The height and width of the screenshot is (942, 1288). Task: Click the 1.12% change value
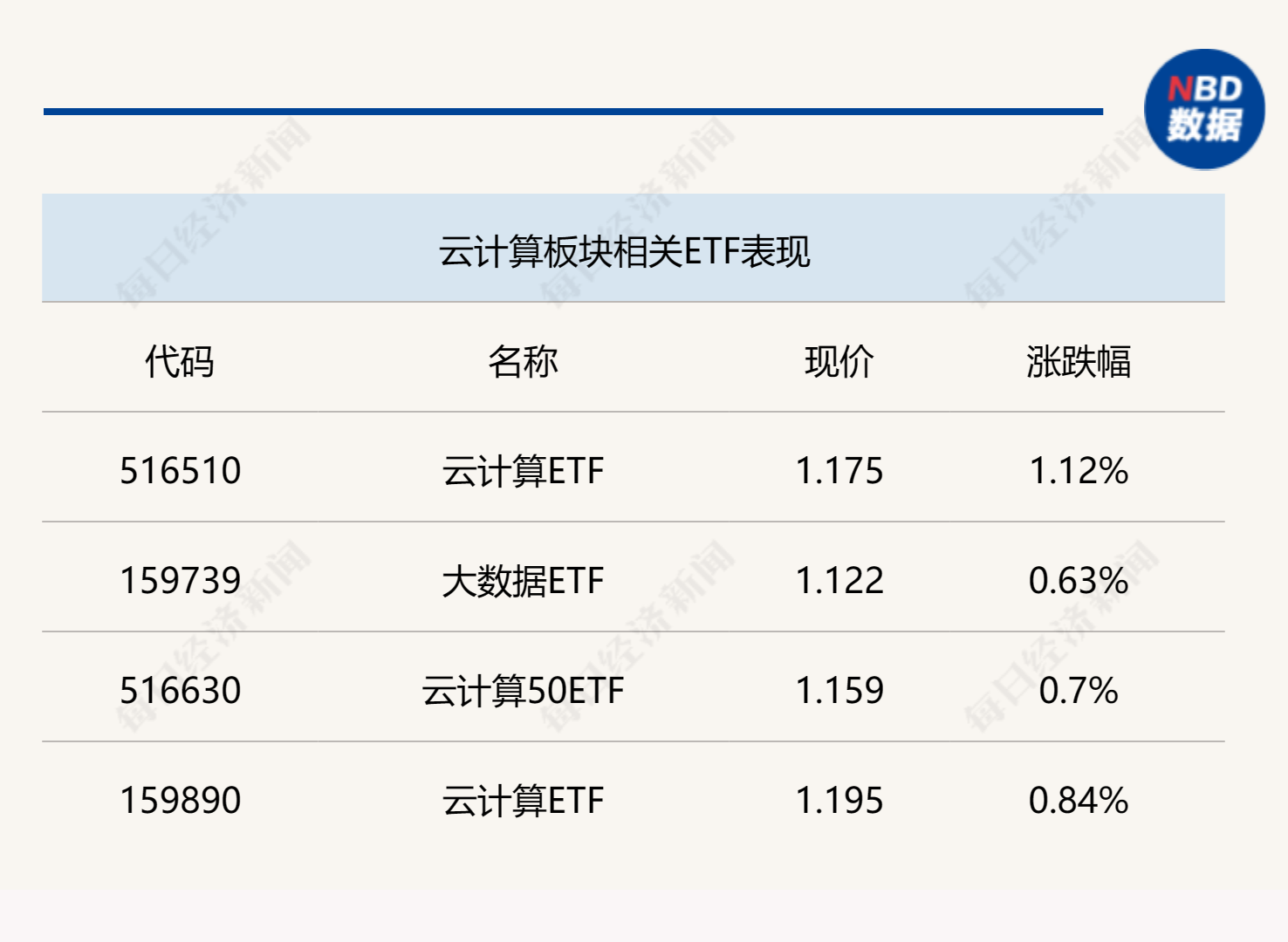[x=1079, y=471]
